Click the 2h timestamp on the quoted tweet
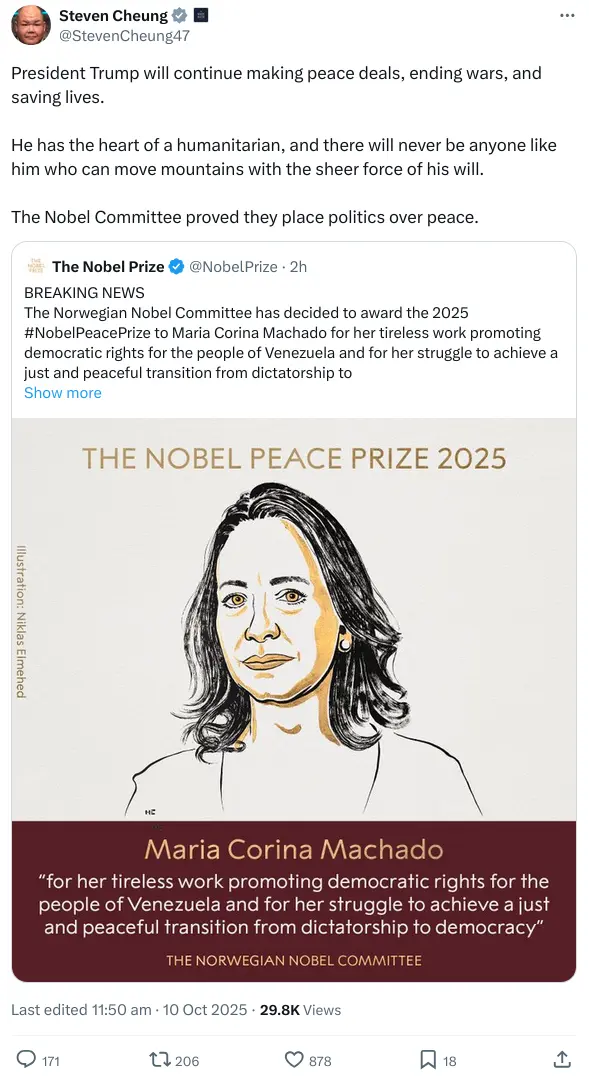Viewport: 589px width, 1086px height. point(296,266)
